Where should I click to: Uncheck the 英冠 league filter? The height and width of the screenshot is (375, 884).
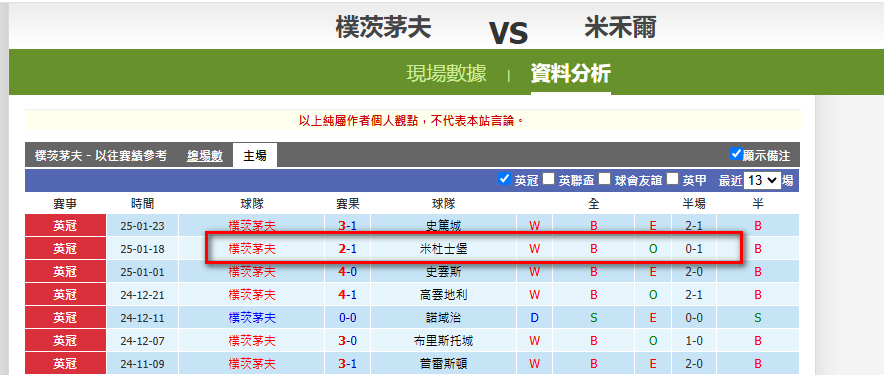coord(505,179)
